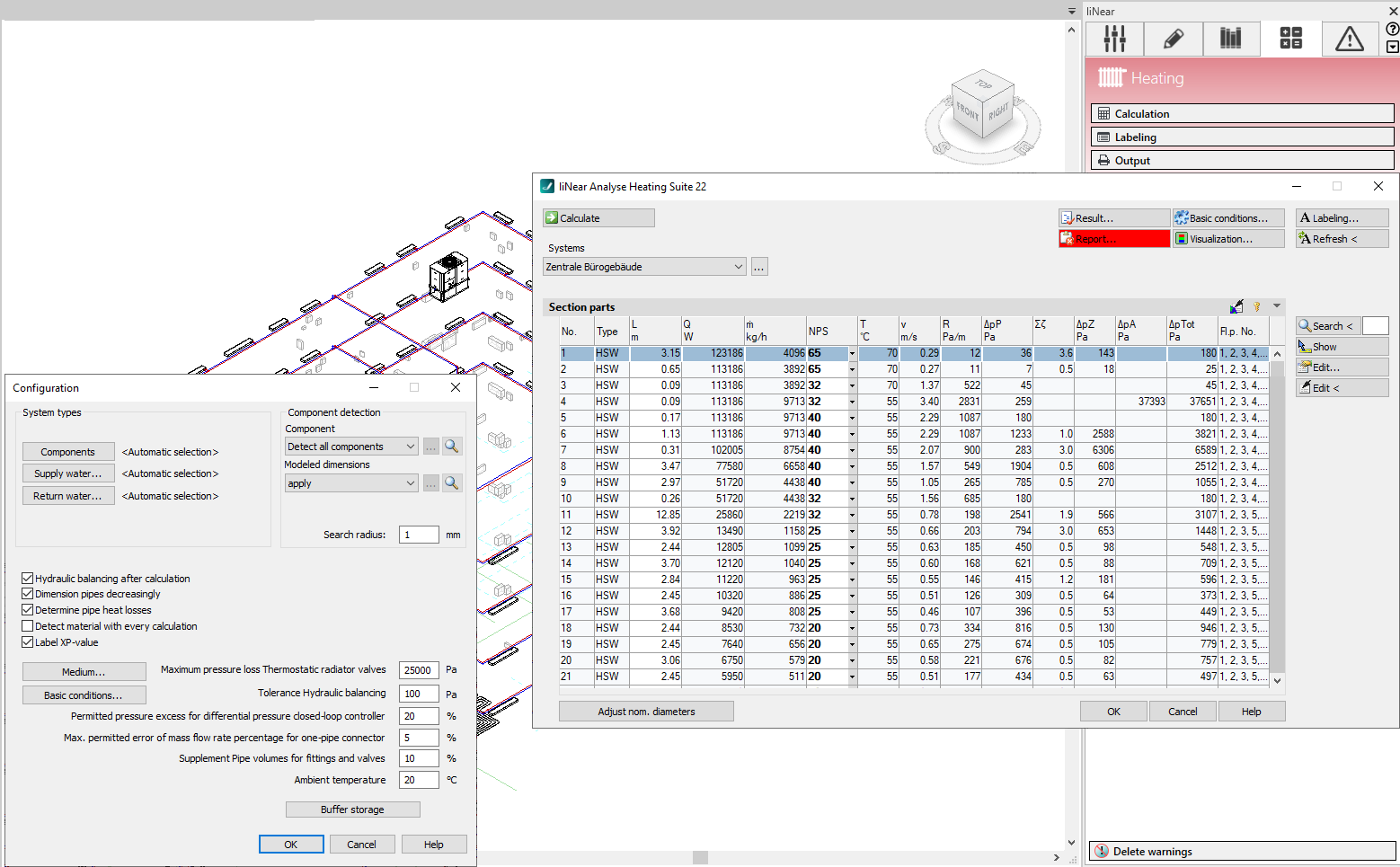Viewport: 1400px width, 867px height.
Task: Select the warning triangle tab icon
Action: pos(1349,39)
